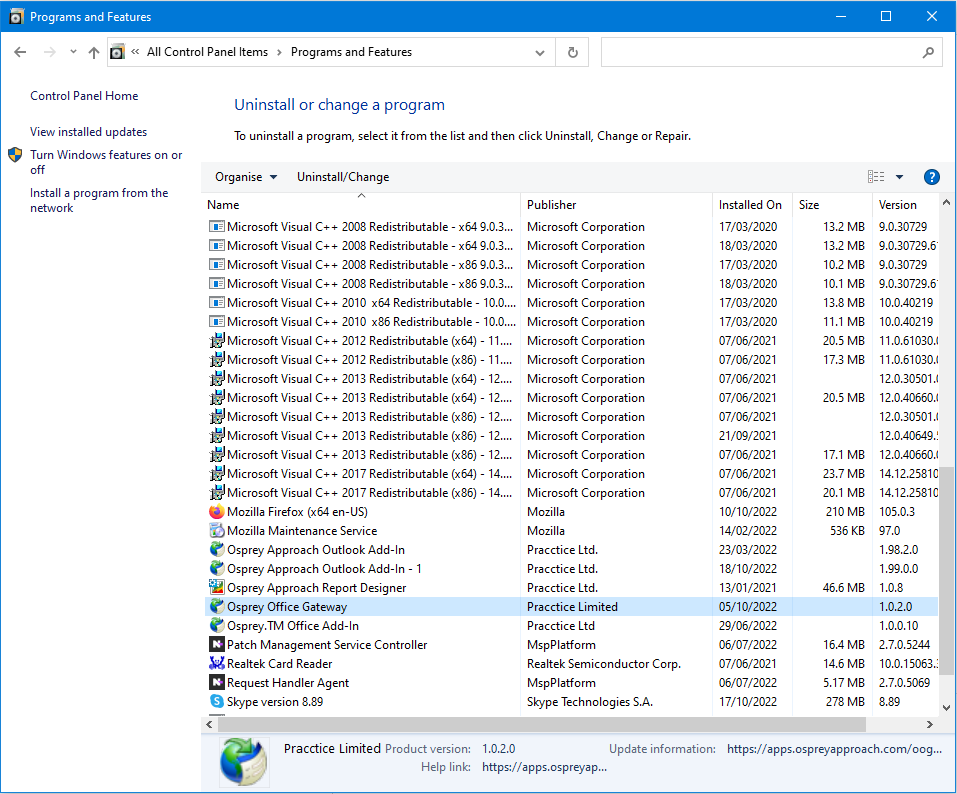Open the Organise dropdown menu
The height and width of the screenshot is (794, 957).
click(x=246, y=177)
